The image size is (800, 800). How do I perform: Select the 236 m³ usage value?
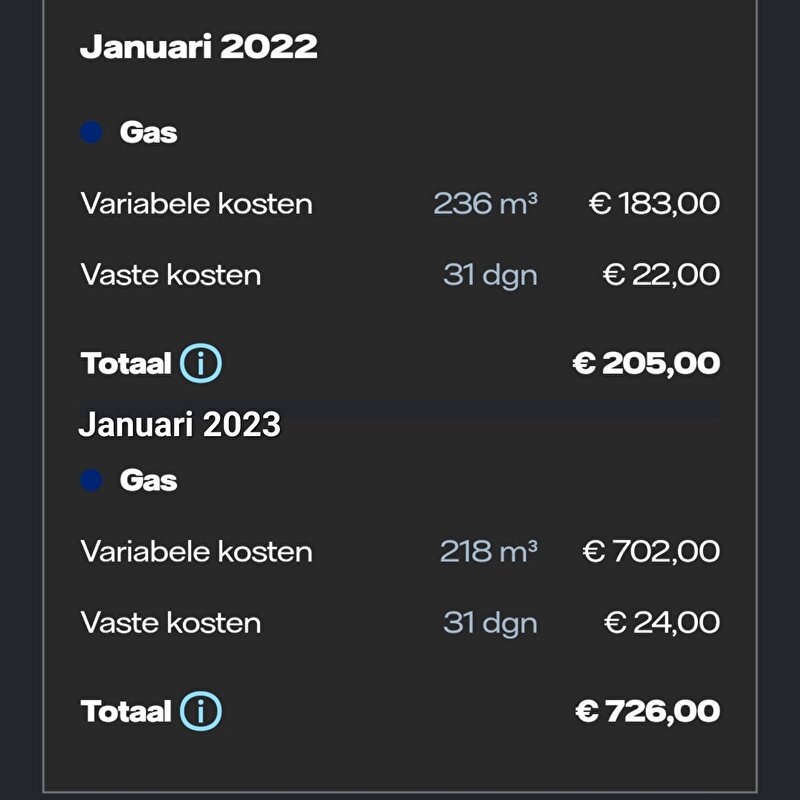tap(485, 203)
